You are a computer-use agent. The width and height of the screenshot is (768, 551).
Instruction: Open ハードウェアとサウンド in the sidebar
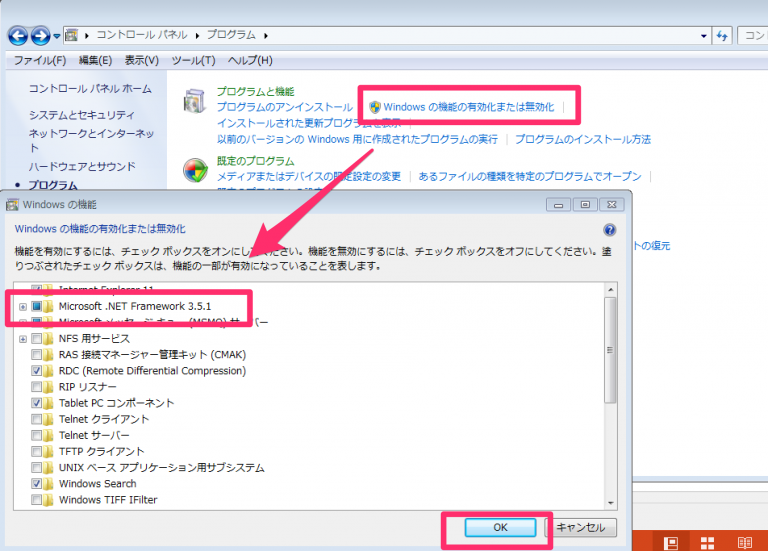(82, 167)
